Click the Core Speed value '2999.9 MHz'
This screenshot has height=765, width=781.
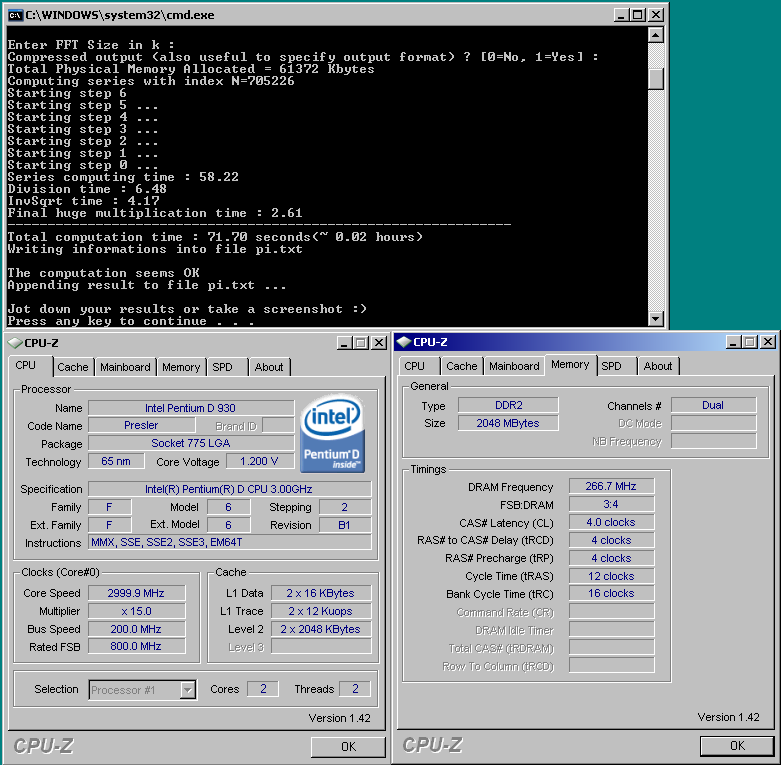(136, 593)
